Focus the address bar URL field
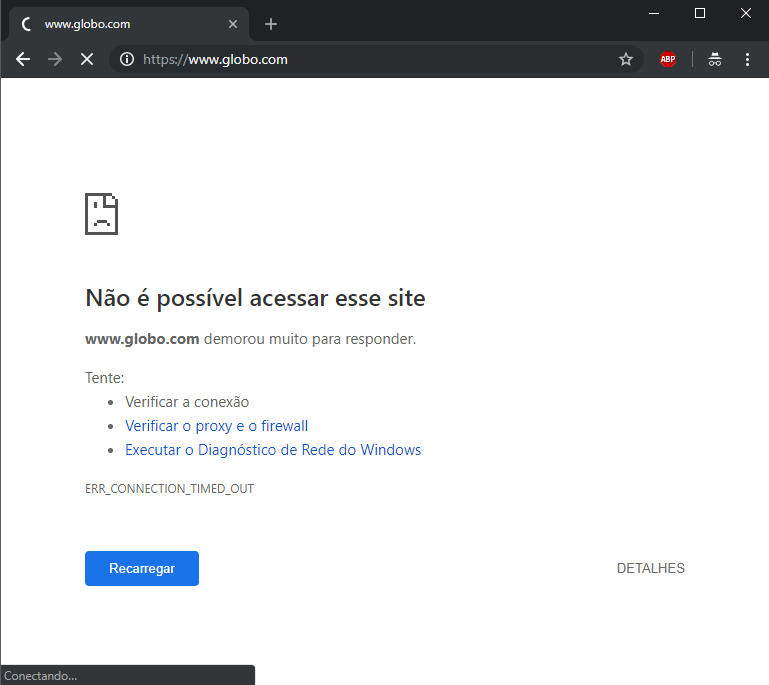The image size is (769, 685). coord(370,60)
